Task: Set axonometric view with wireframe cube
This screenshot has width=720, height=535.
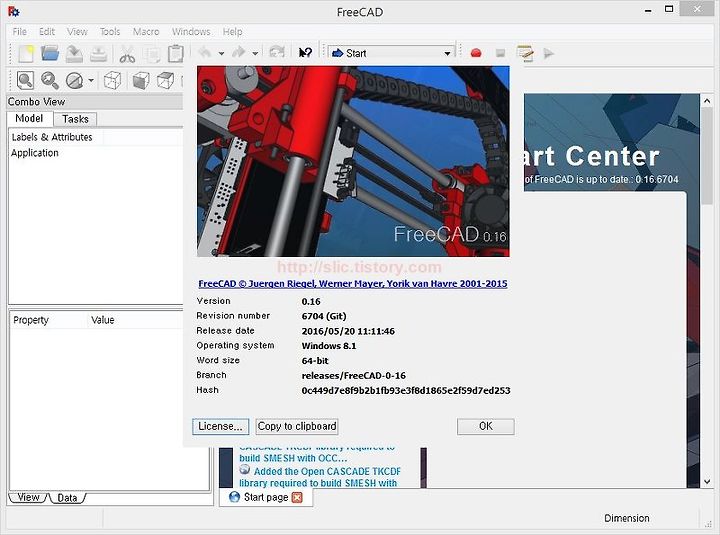Action: (112, 80)
